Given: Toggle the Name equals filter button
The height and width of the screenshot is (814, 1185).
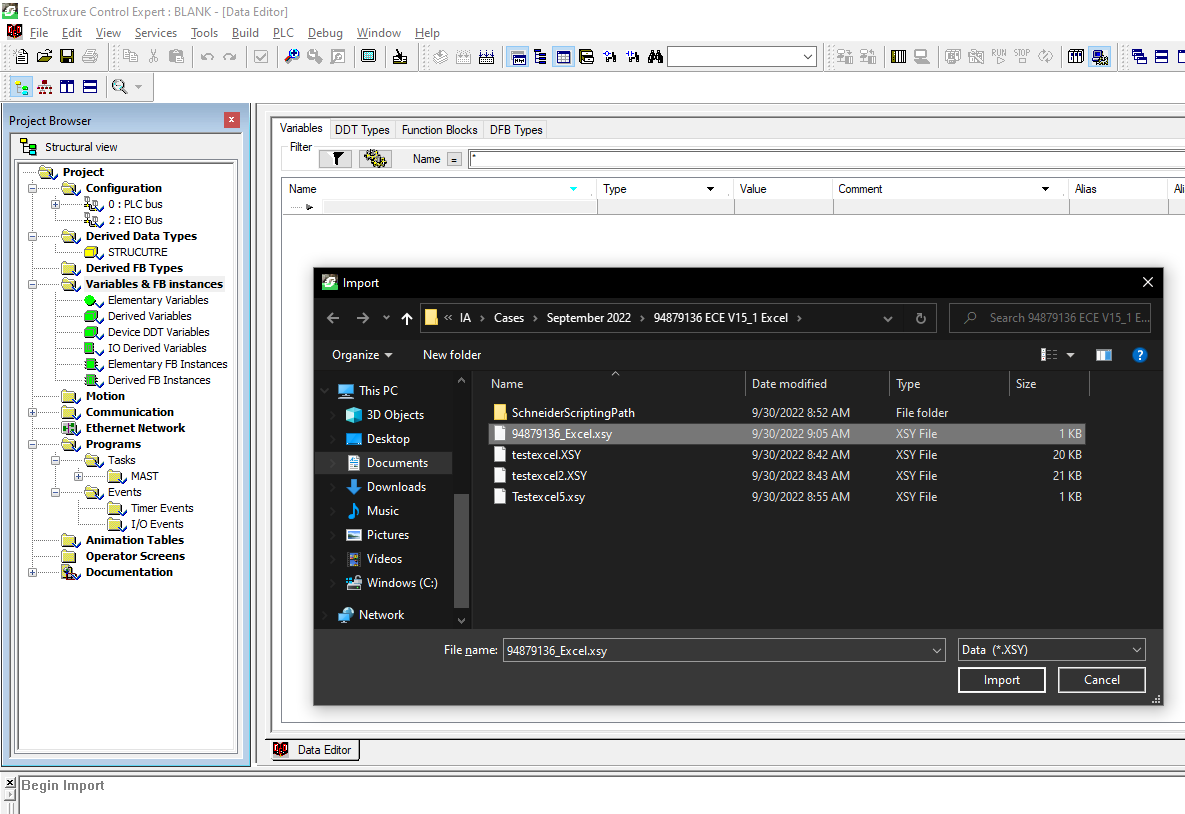Looking at the screenshot, I should click(454, 159).
